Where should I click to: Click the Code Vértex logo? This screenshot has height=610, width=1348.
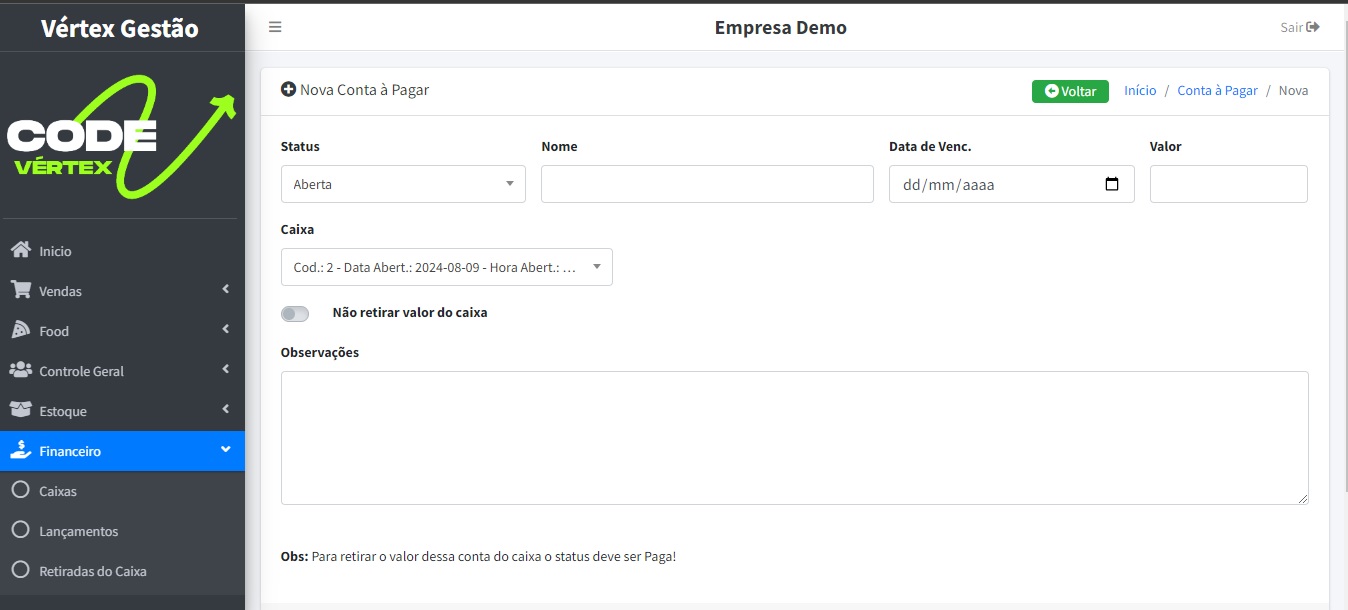tap(121, 136)
